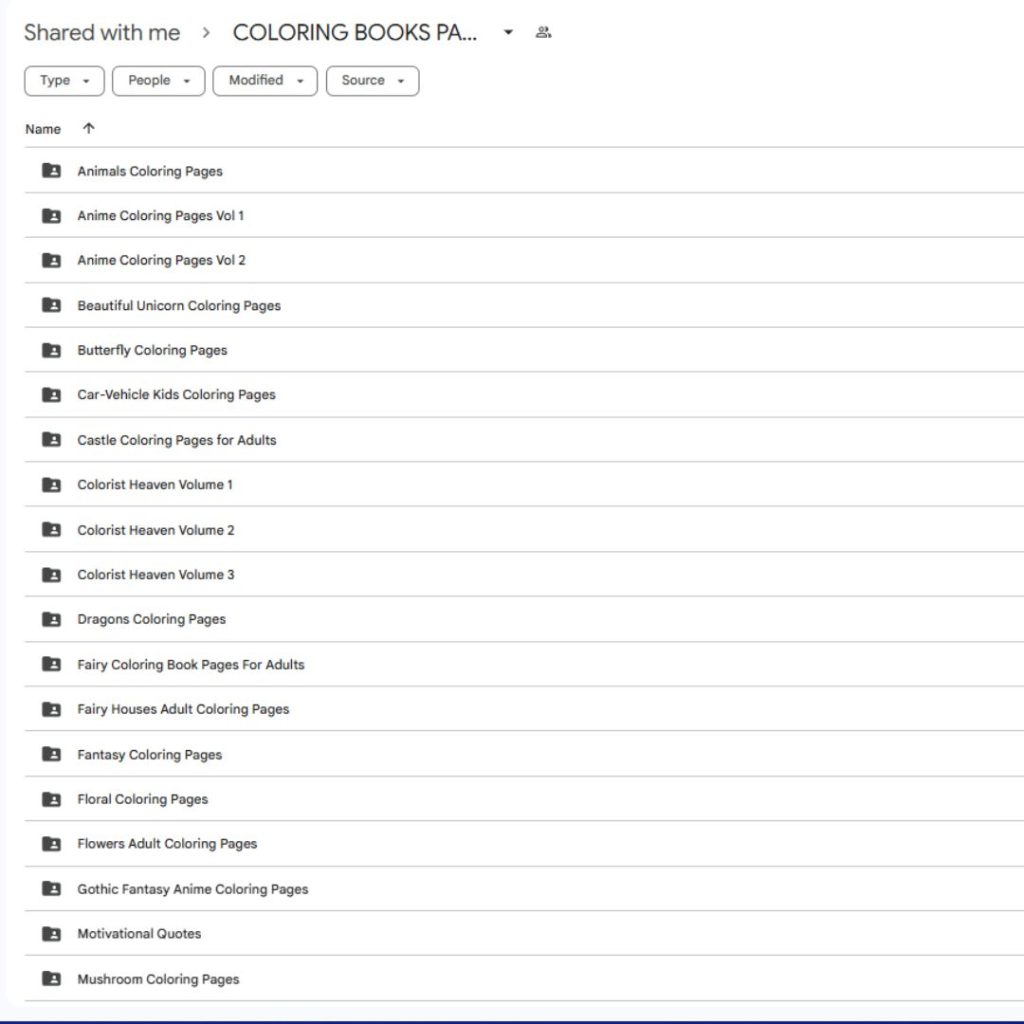The image size is (1024, 1024).
Task: Click the folder icon for Butterfly Coloring Pages
Action: click(51, 350)
